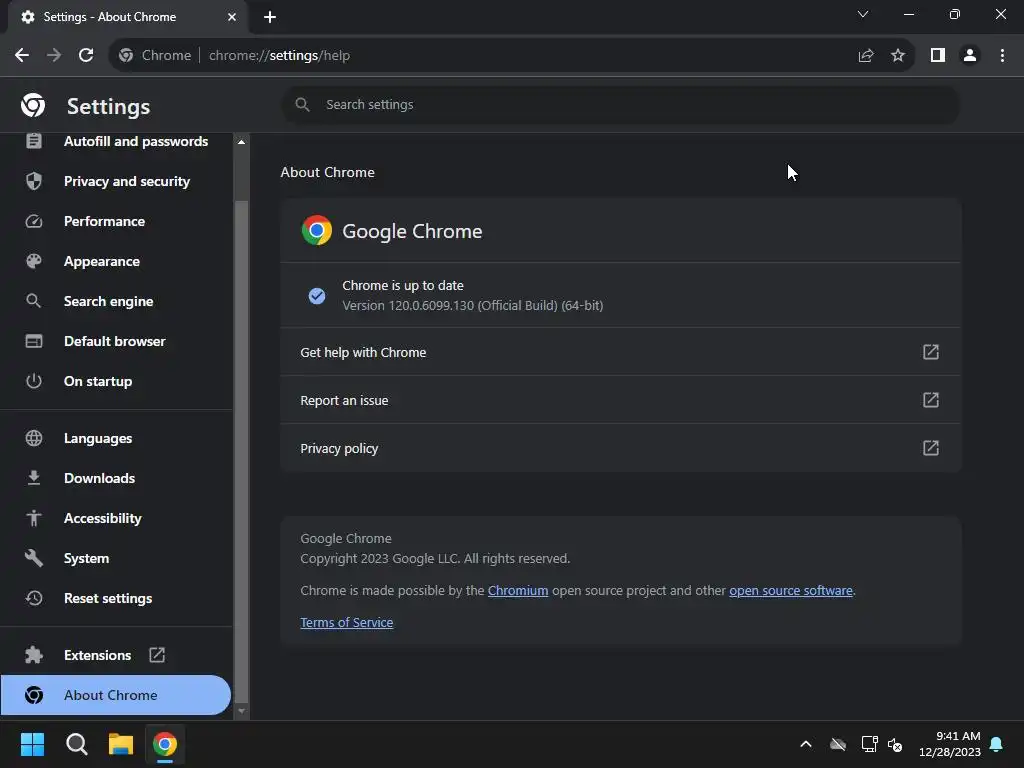Screen dimensions: 1024x768
Task: Reload the current page
Action: coord(86,56)
